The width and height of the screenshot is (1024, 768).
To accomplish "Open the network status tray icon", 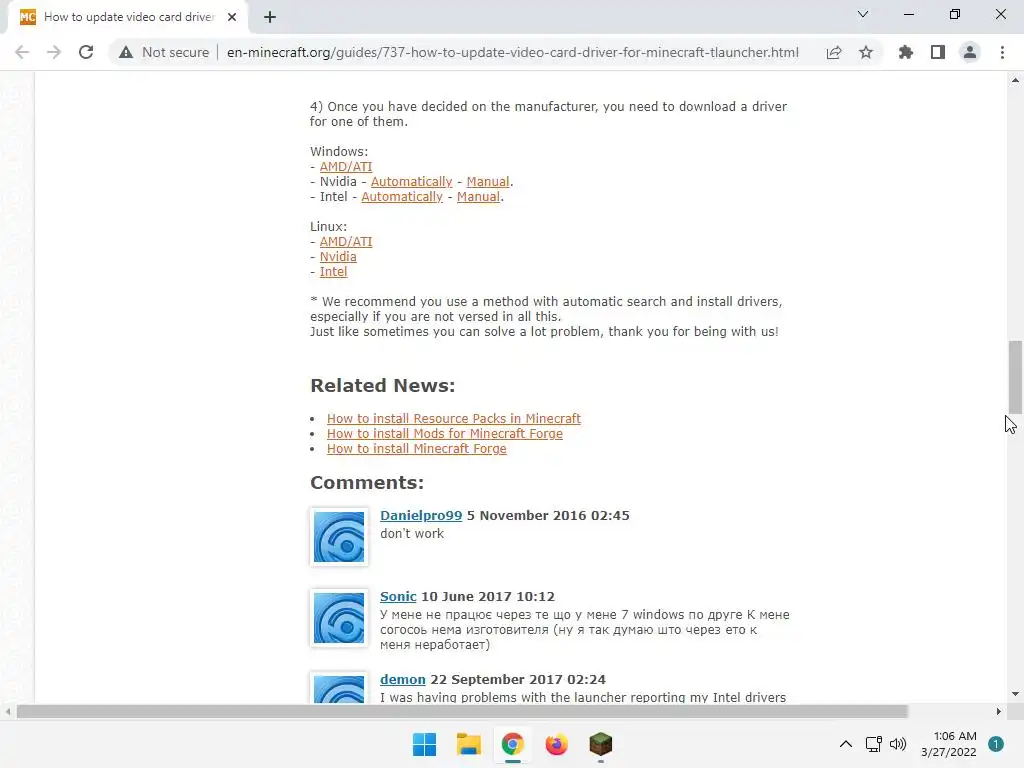I will (x=874, y=744).
